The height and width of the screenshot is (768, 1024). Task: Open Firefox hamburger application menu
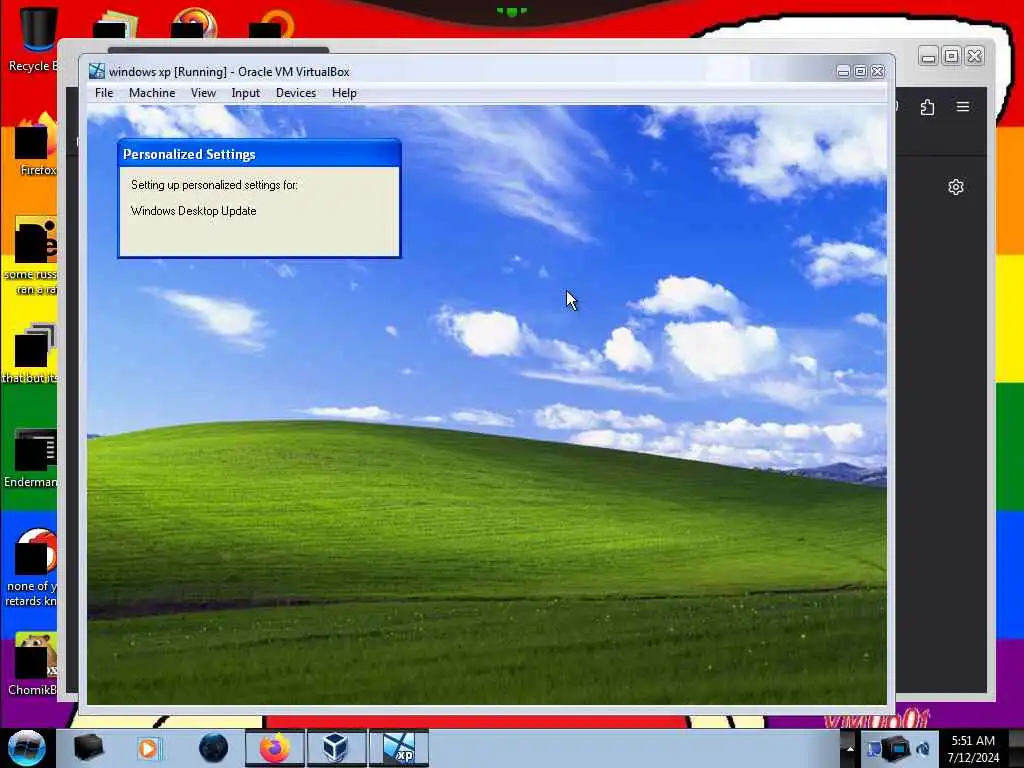[x=963, y=106]
